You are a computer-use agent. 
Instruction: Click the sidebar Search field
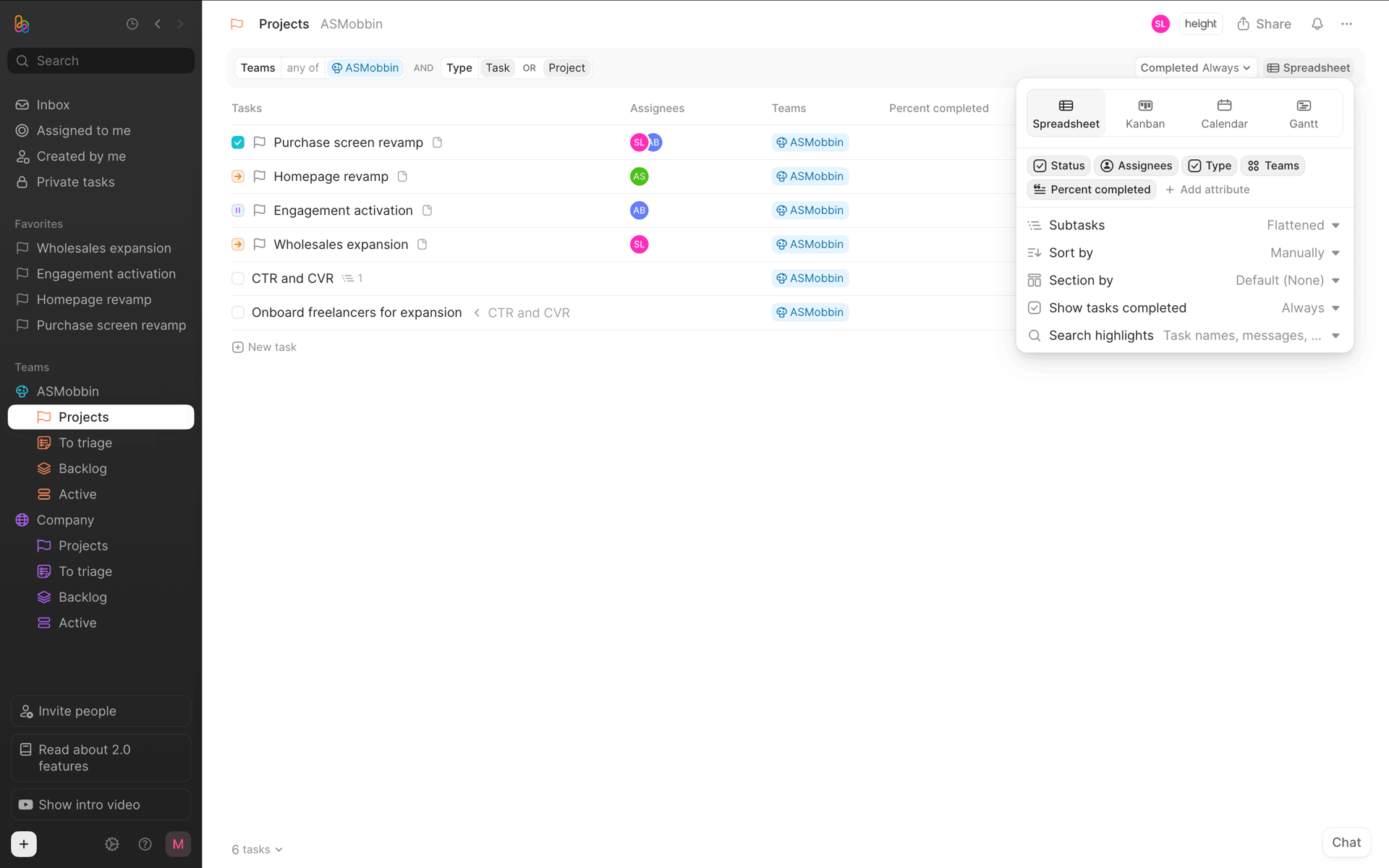pos(101,61)
